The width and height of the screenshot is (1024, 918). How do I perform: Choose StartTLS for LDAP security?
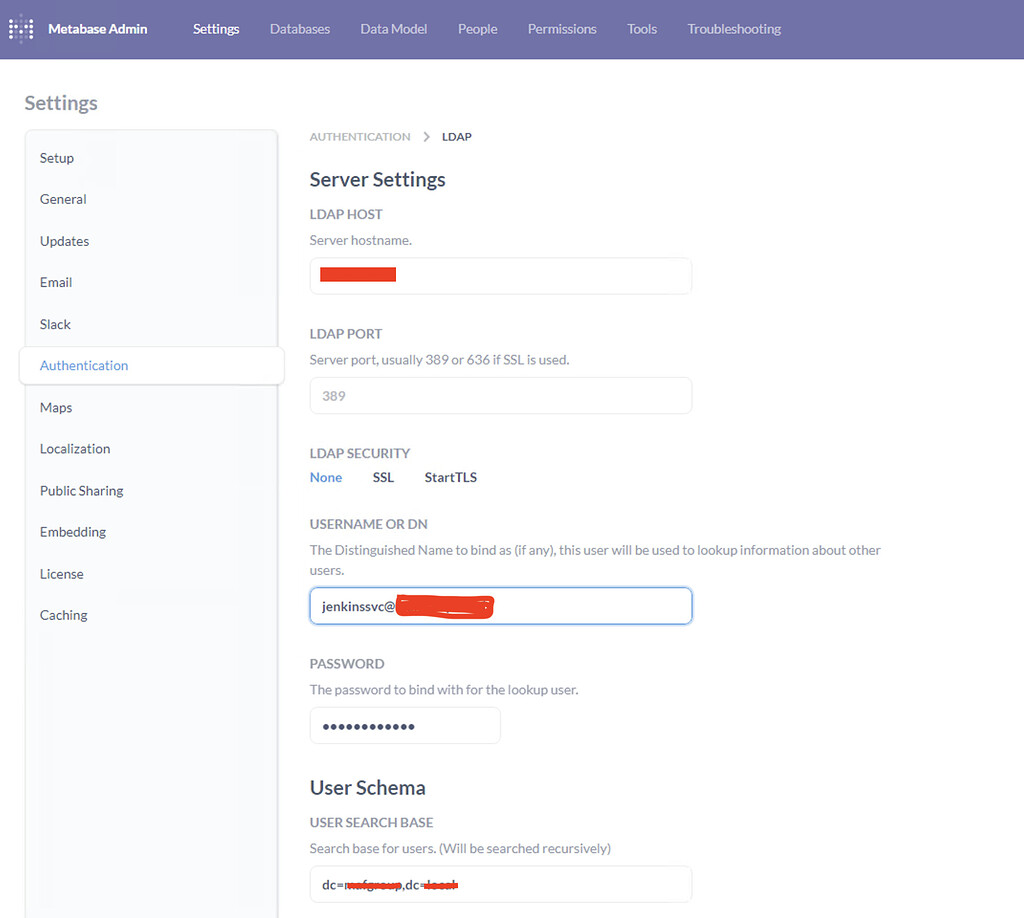tap(450, 477)
